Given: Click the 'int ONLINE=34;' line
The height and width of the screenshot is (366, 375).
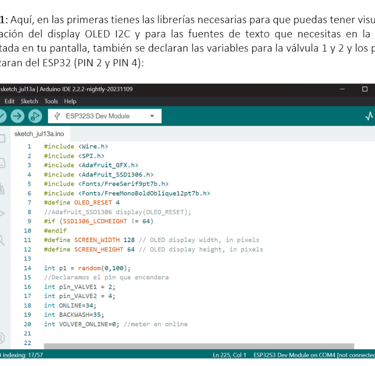Looking at the screenshot, I should tap(70, 305).
